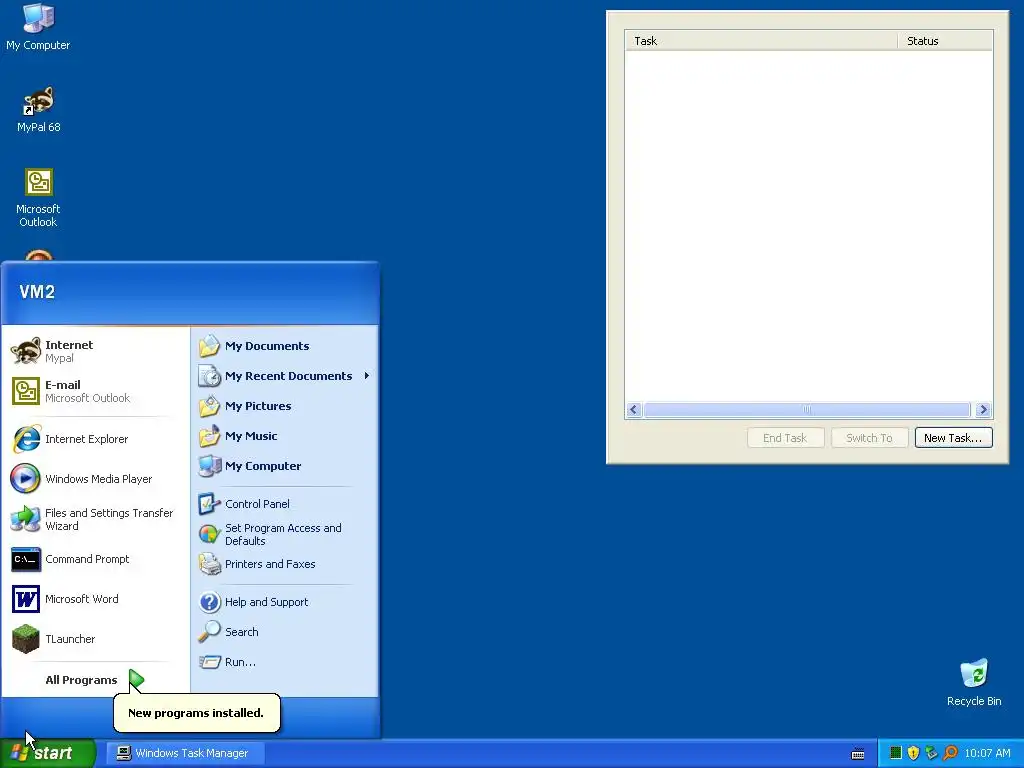Open Printers and Faxes

284,564
